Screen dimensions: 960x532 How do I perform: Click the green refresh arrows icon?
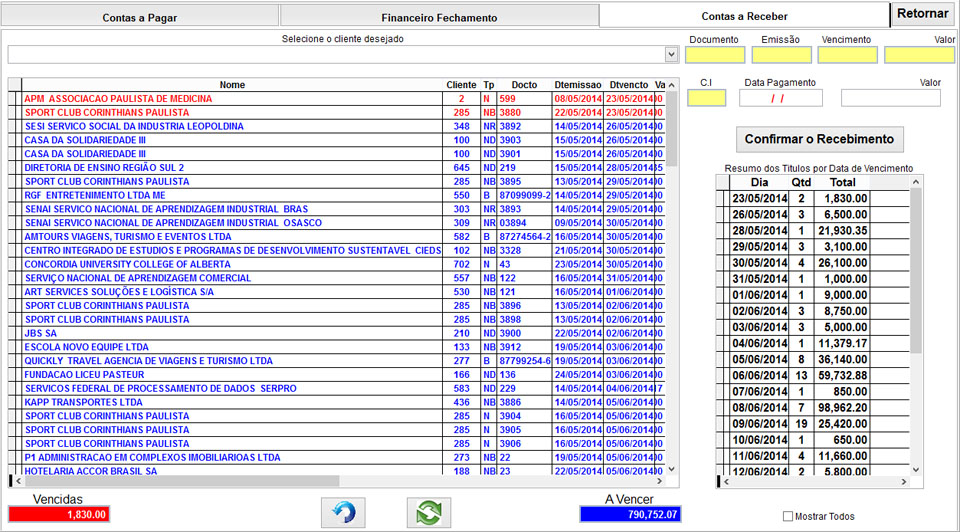click(x=429, y=512)
